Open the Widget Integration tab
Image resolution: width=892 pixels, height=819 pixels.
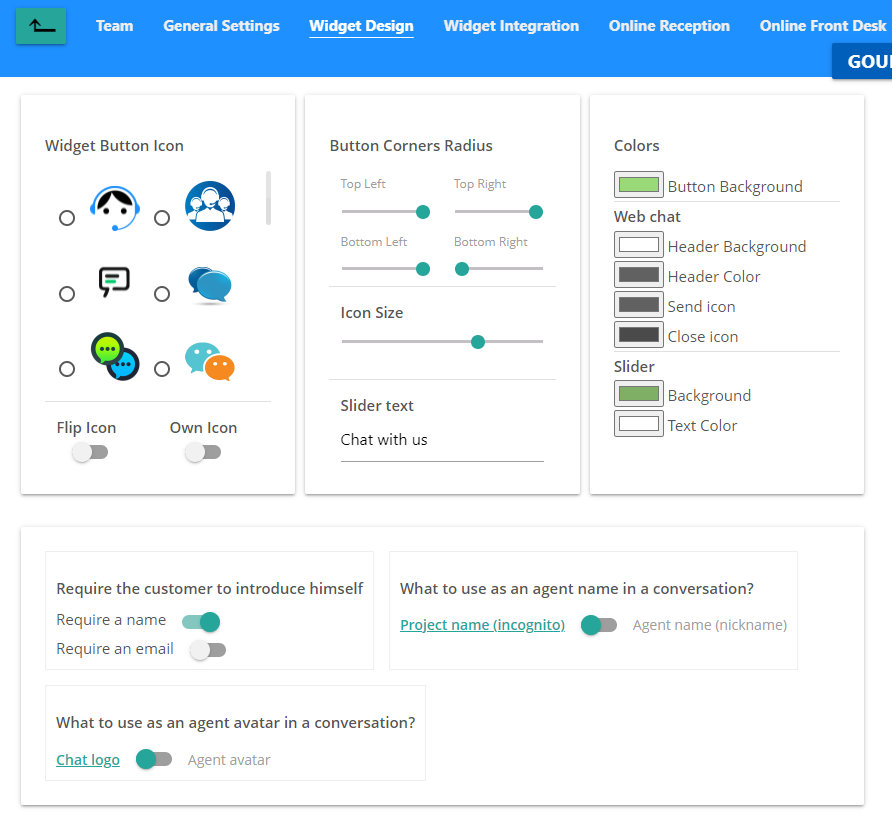(x=511, y=26)
